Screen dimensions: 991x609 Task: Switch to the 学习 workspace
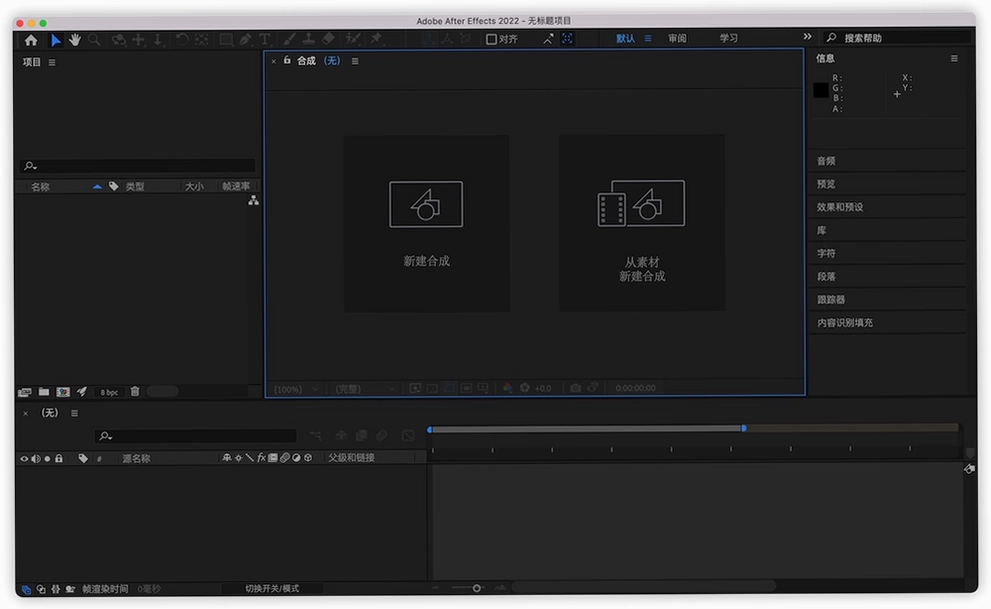click(x=728, y=39)
